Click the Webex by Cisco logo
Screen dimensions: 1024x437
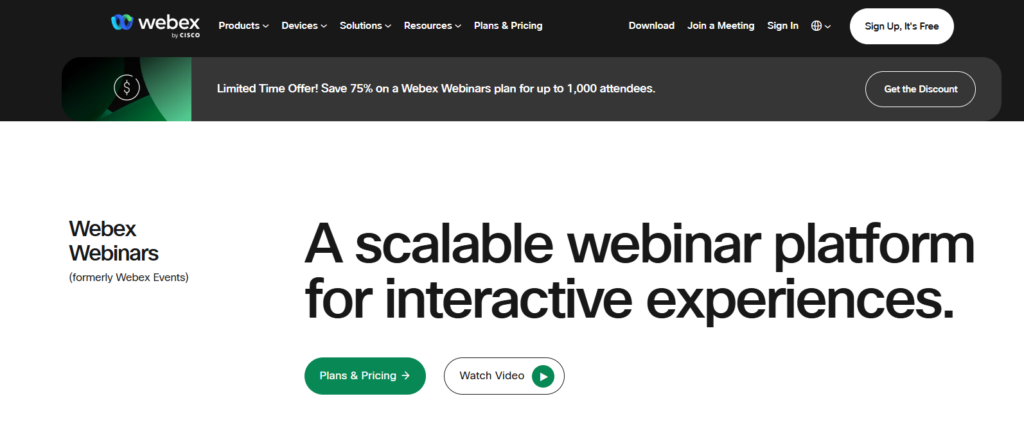coord(155,25)
